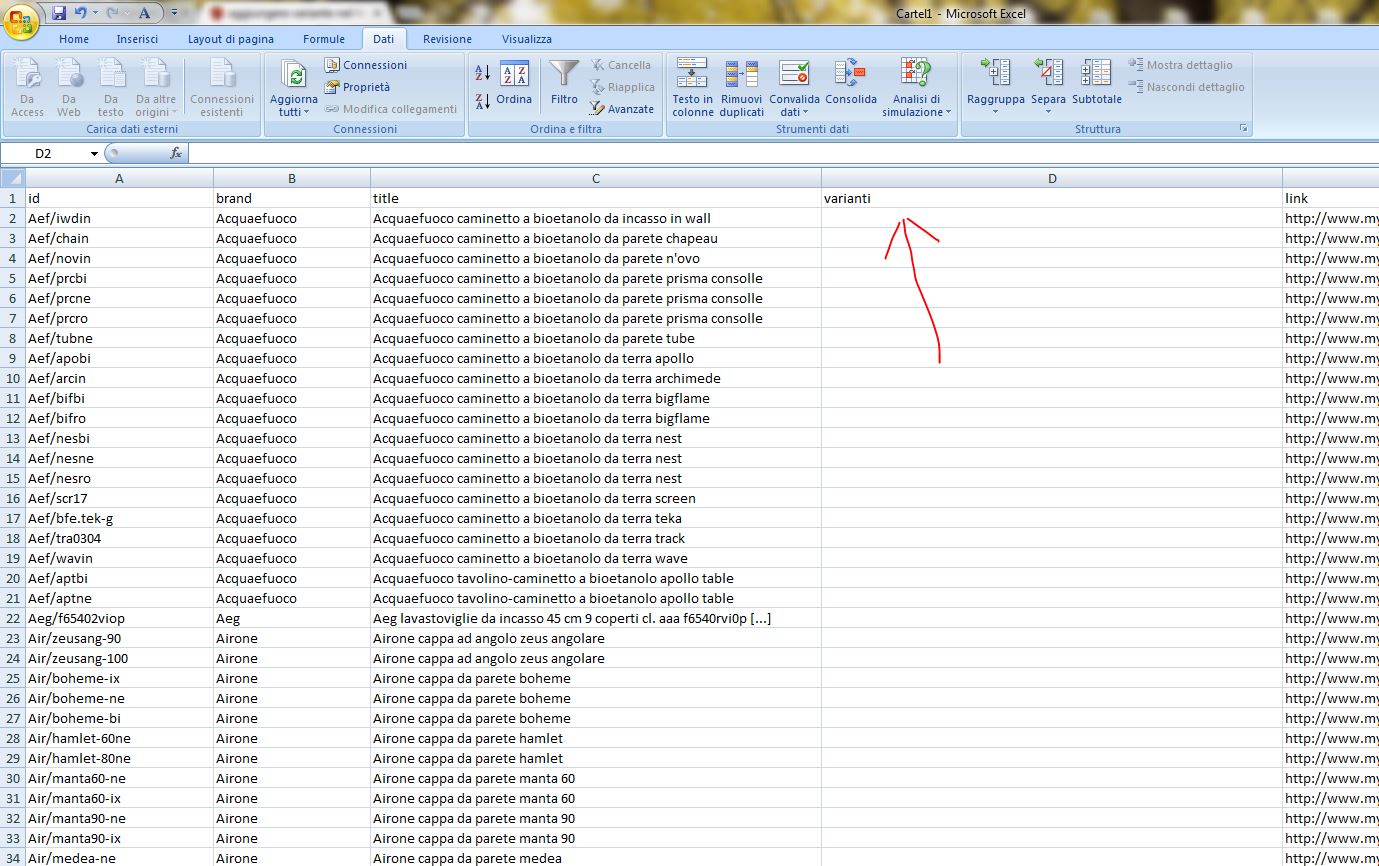
Task: Select column A header
Action: point(119,178)
